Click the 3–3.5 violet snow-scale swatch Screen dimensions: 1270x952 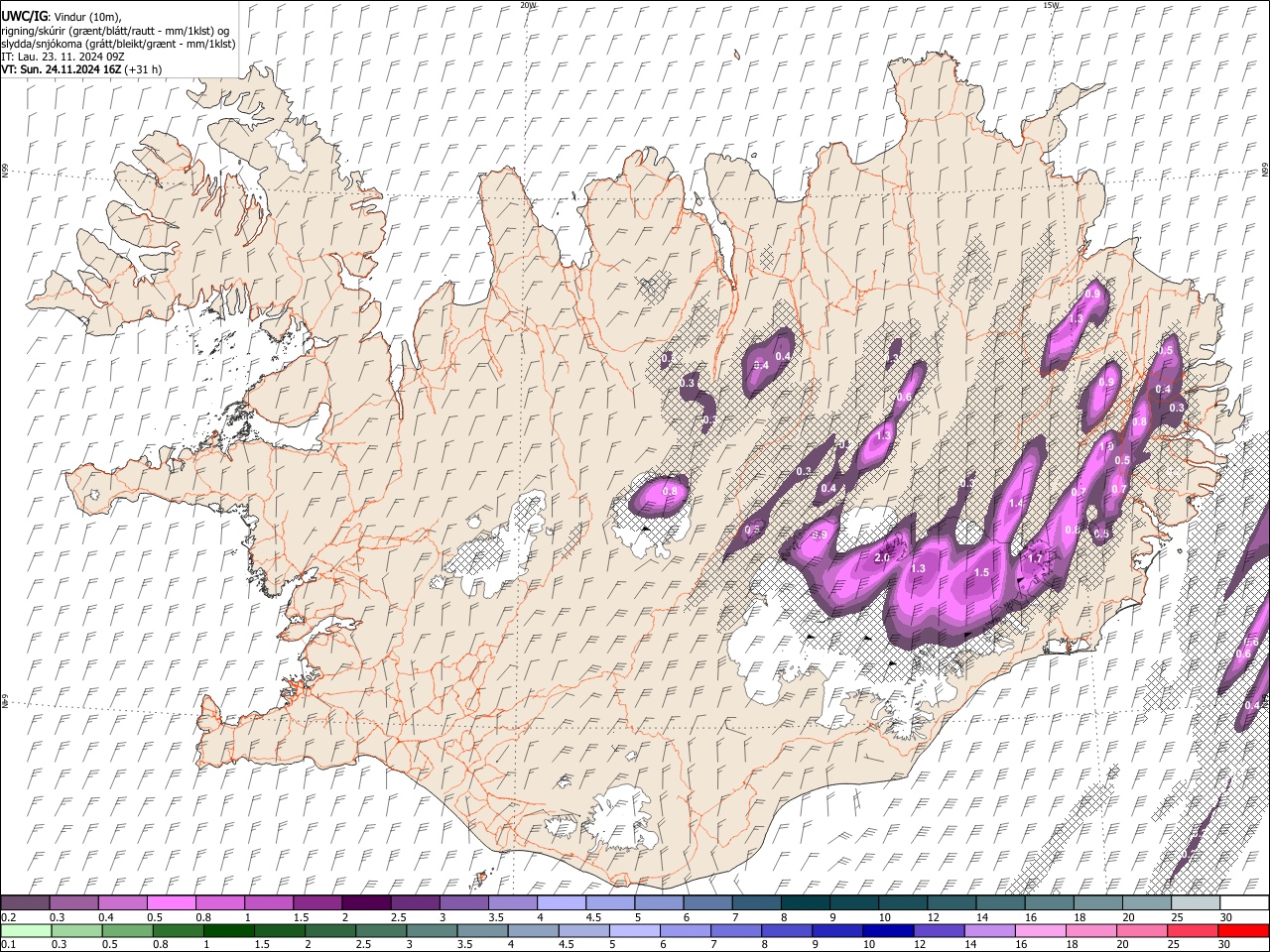463,902
